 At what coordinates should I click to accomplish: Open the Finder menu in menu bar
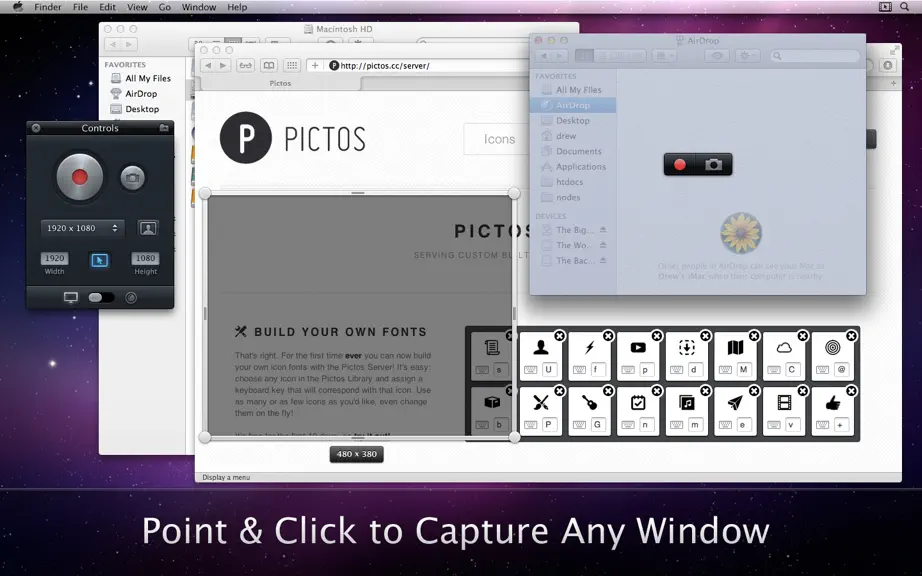click(x=48, y=7)
